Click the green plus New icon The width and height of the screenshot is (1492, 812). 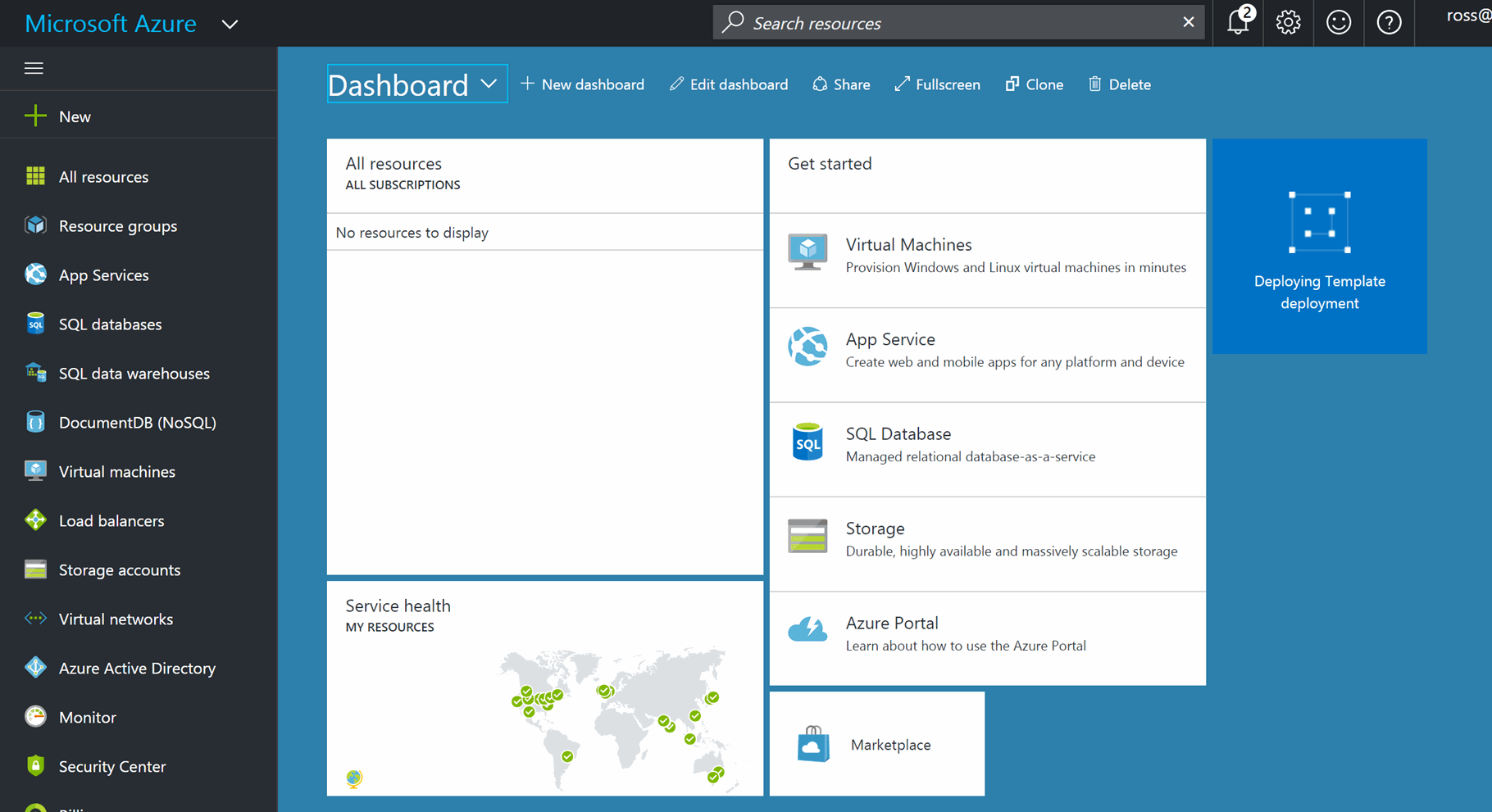click(x=35, y=116)
